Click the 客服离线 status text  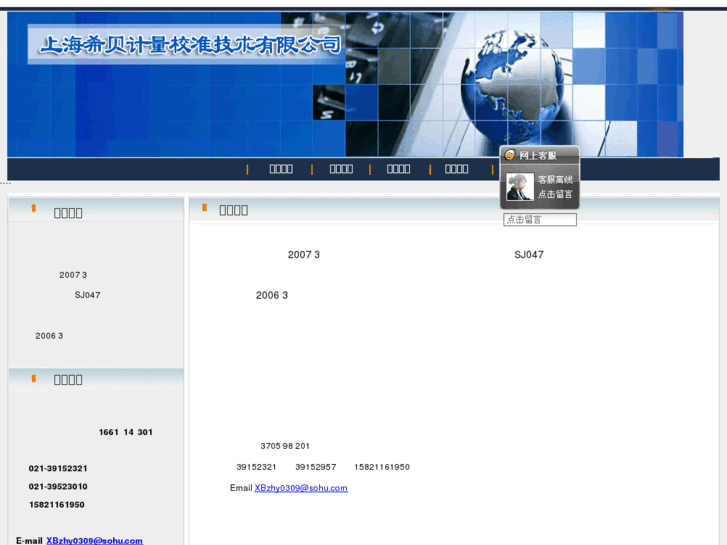[555, 180]
